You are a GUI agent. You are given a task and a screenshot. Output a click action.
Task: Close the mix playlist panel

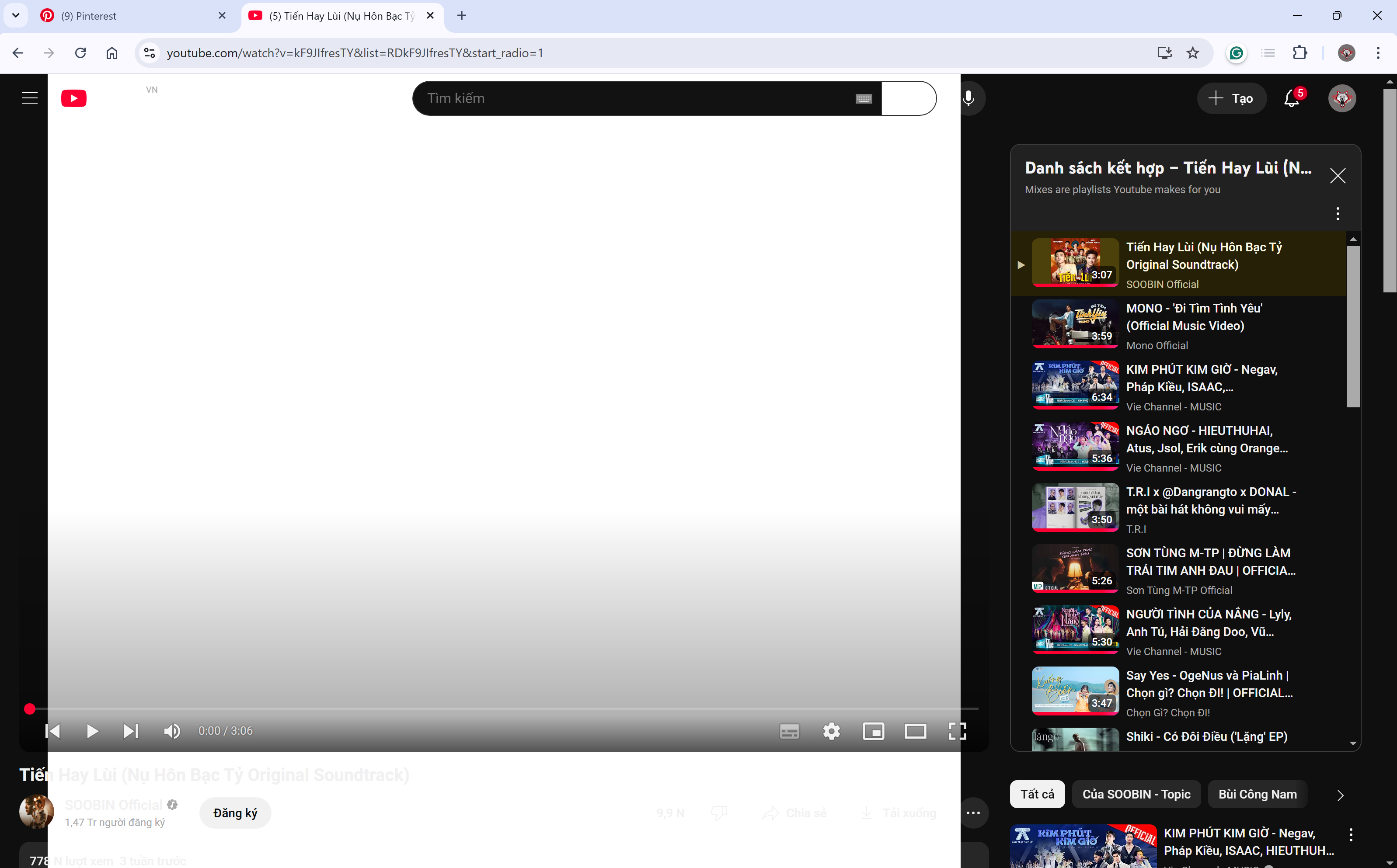pyautogui.click(x=1337, y=176)
